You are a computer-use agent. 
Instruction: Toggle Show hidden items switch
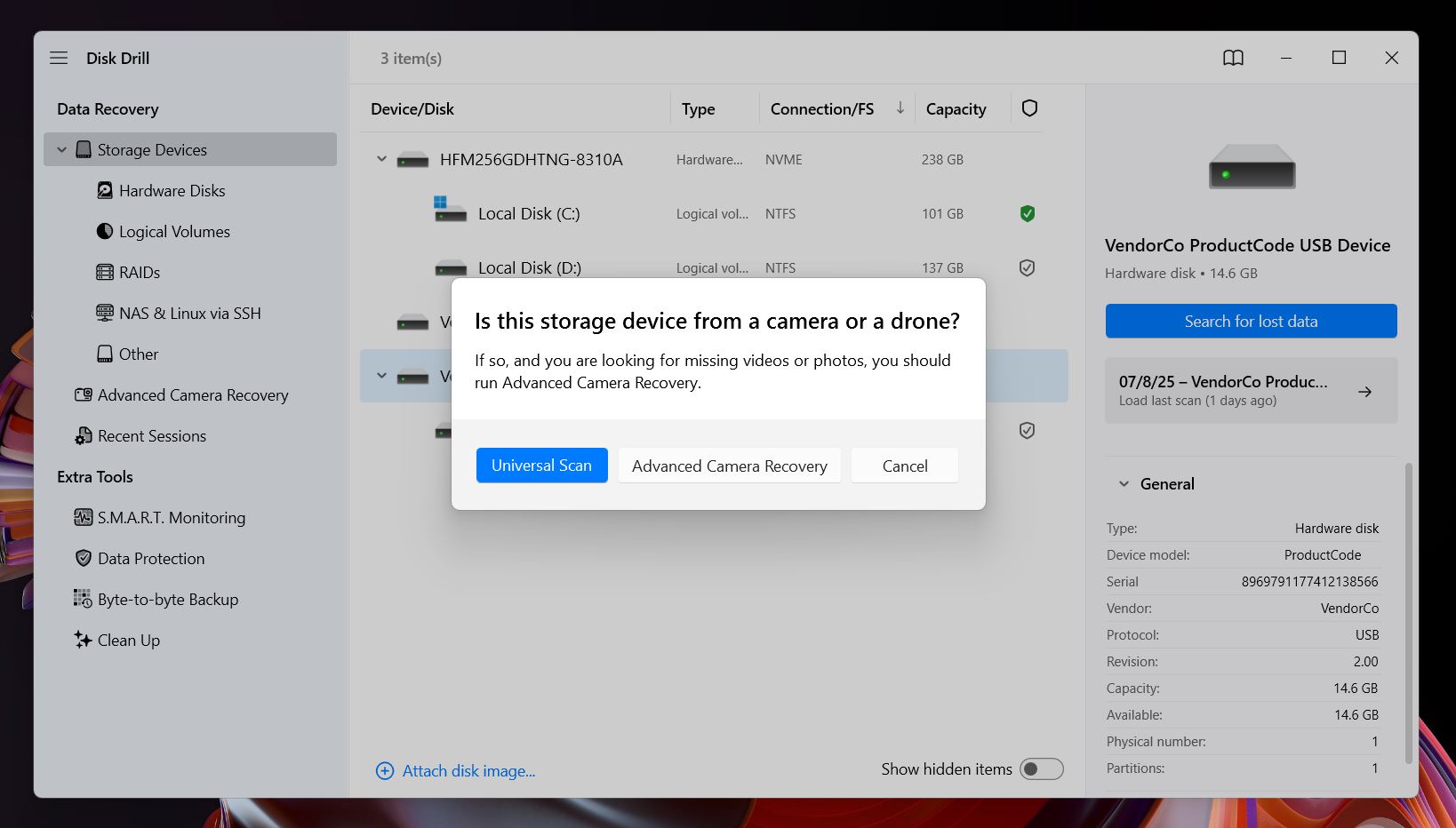[1041, 768]
